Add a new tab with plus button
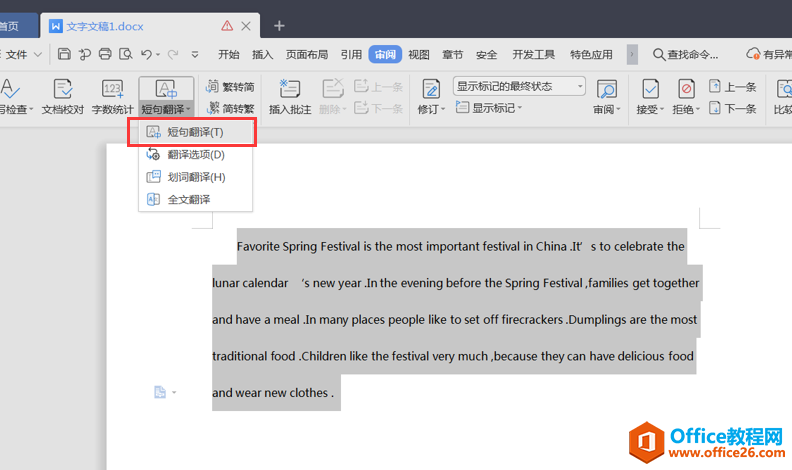 (x=279, y=26)
